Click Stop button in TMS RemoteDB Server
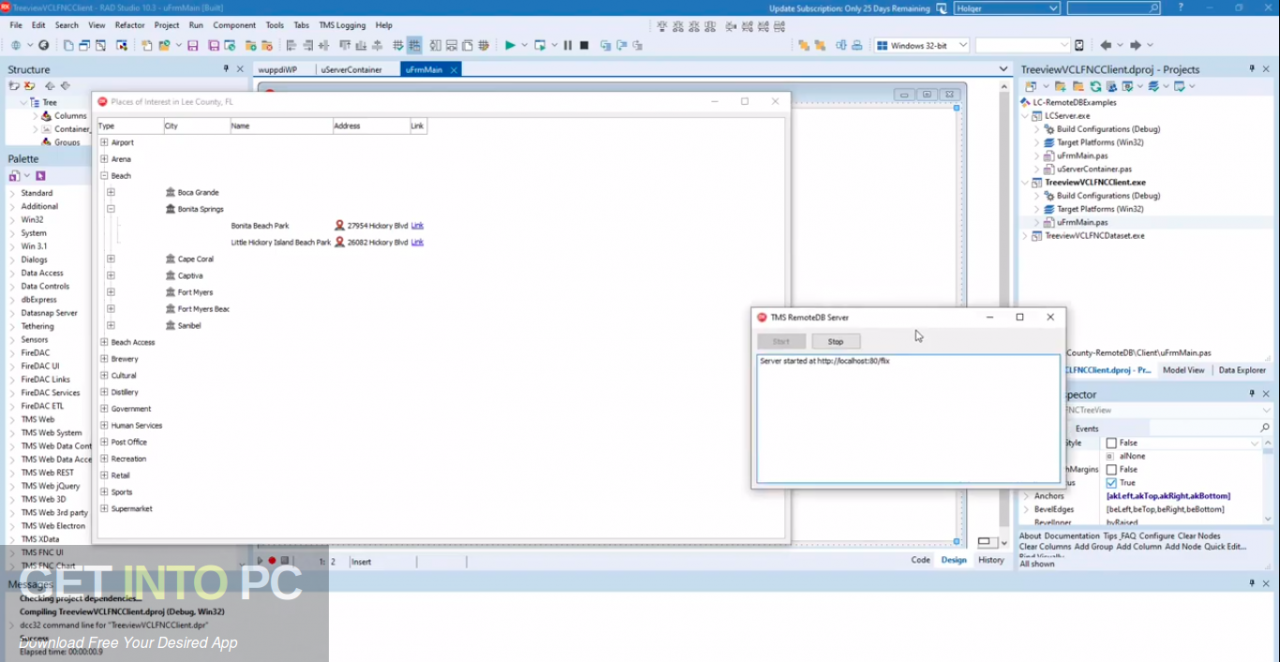The height and width of the screenshot is (662, 1280). pyautogui.click(x=835, y=342)
